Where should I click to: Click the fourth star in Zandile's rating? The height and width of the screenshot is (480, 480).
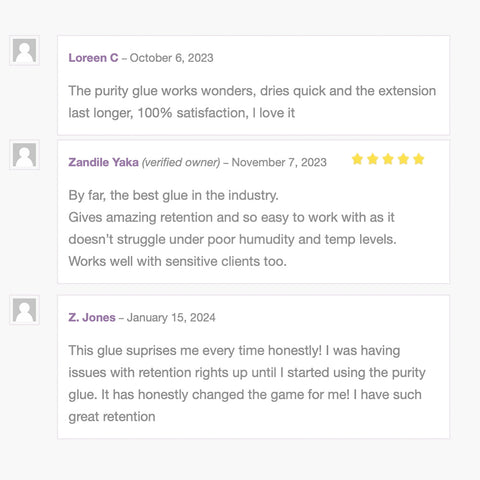(x=403, y=159)
